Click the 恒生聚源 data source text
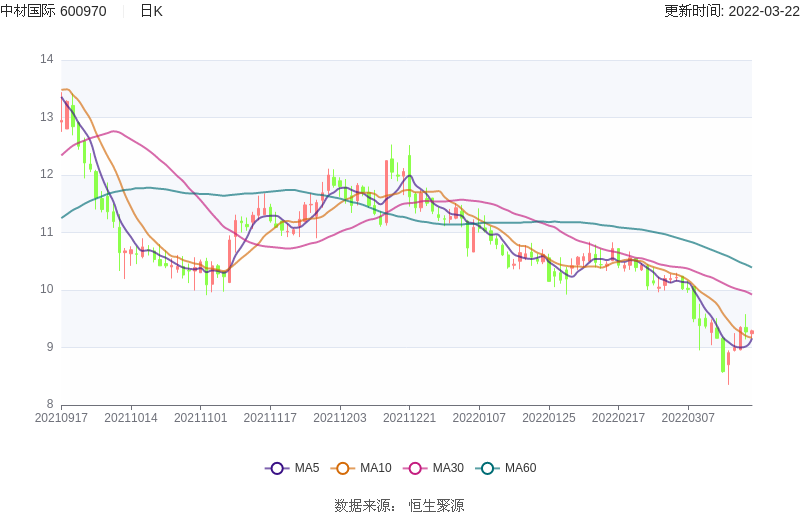Viewport: 800px width, 517px height. (436, 506)
